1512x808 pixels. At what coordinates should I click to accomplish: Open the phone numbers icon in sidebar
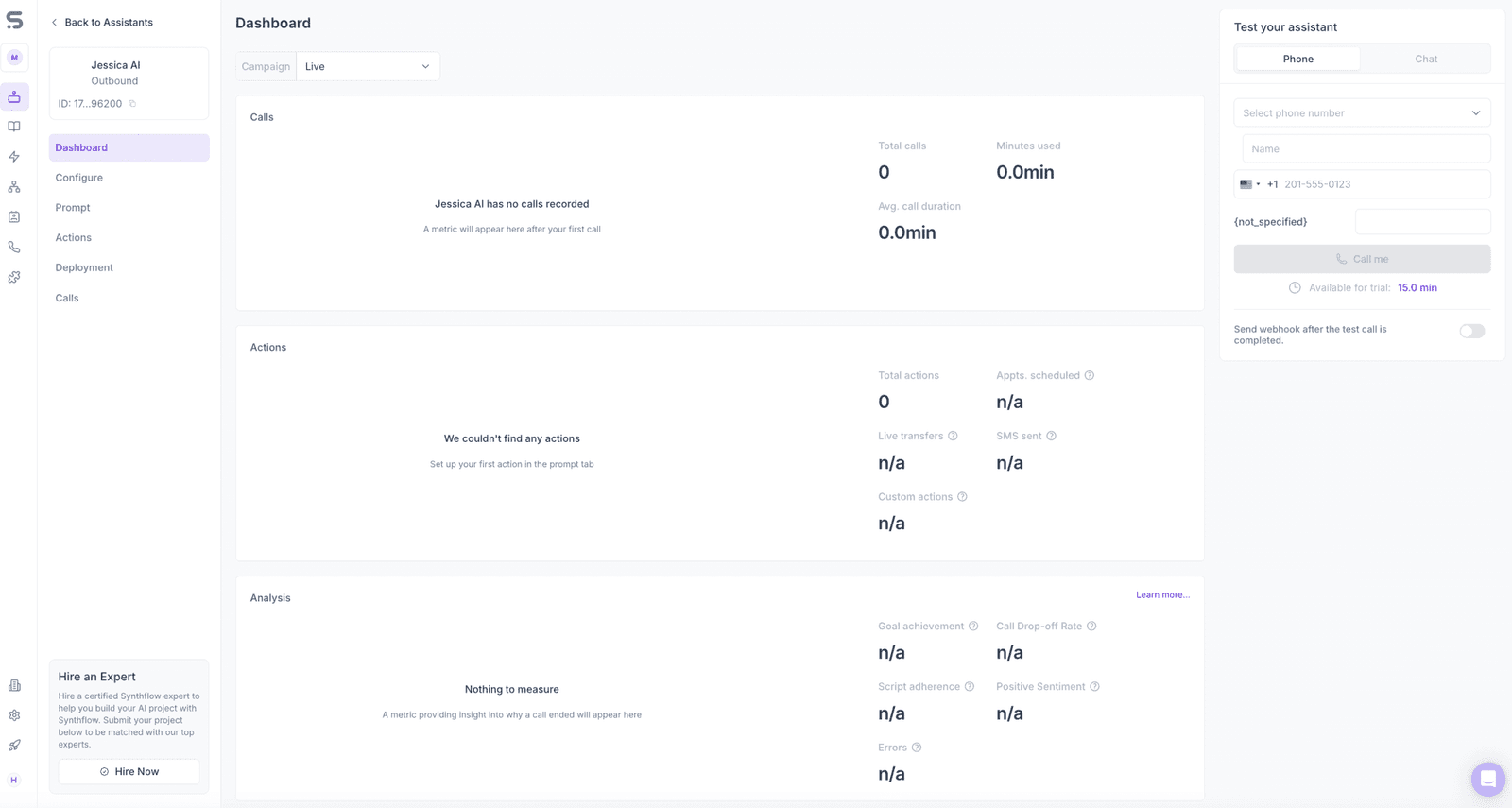click(14, 248)
